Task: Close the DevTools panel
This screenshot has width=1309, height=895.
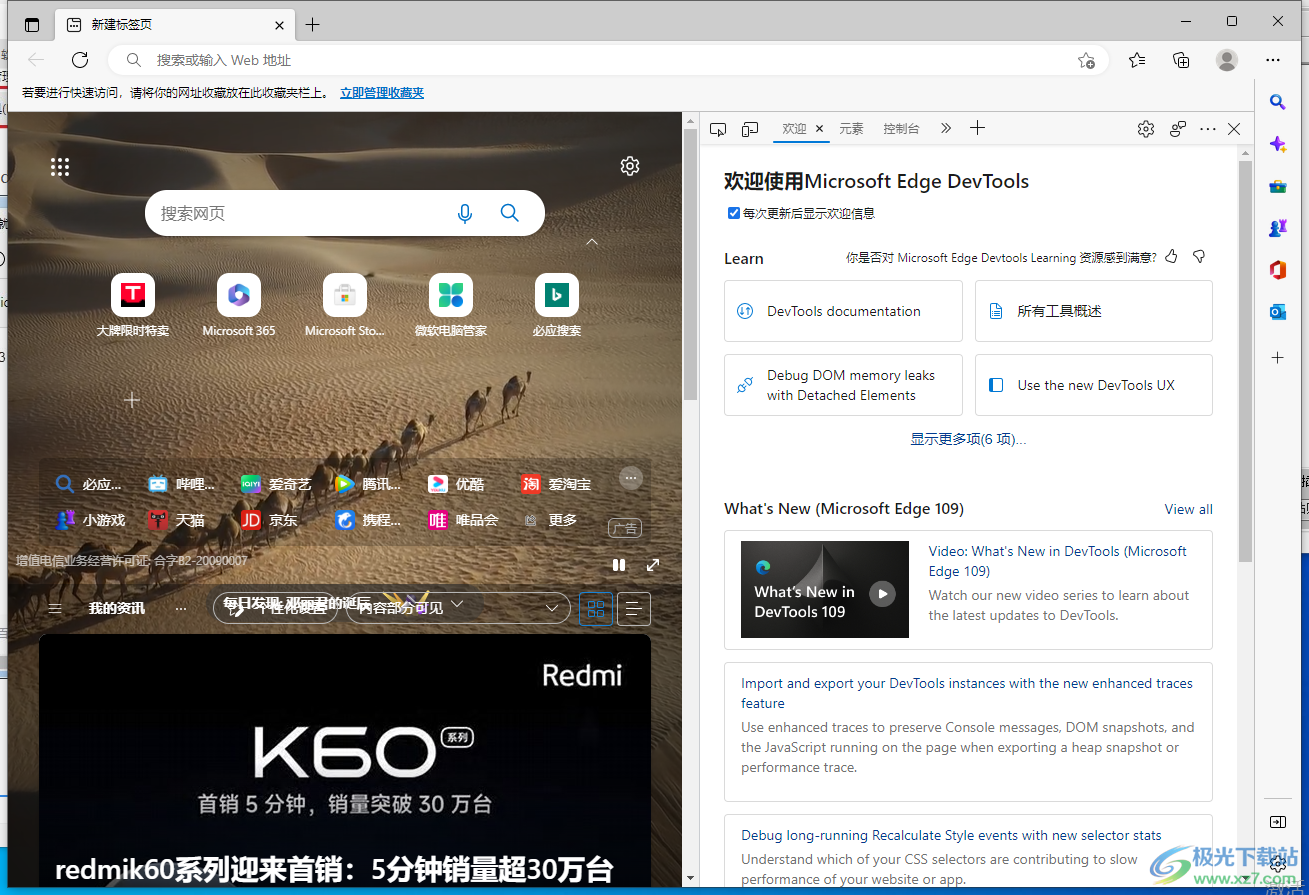Action: [1234, 129]
